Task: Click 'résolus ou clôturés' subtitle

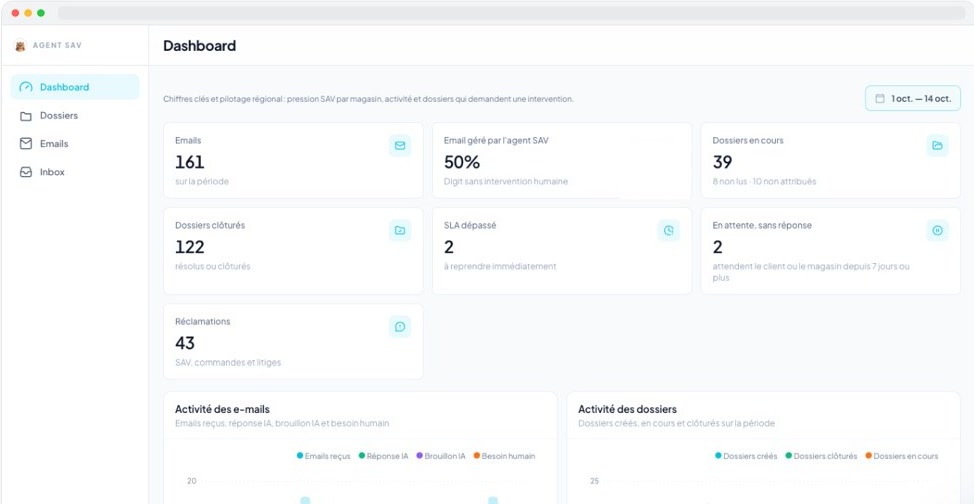Action: [212, 266]
